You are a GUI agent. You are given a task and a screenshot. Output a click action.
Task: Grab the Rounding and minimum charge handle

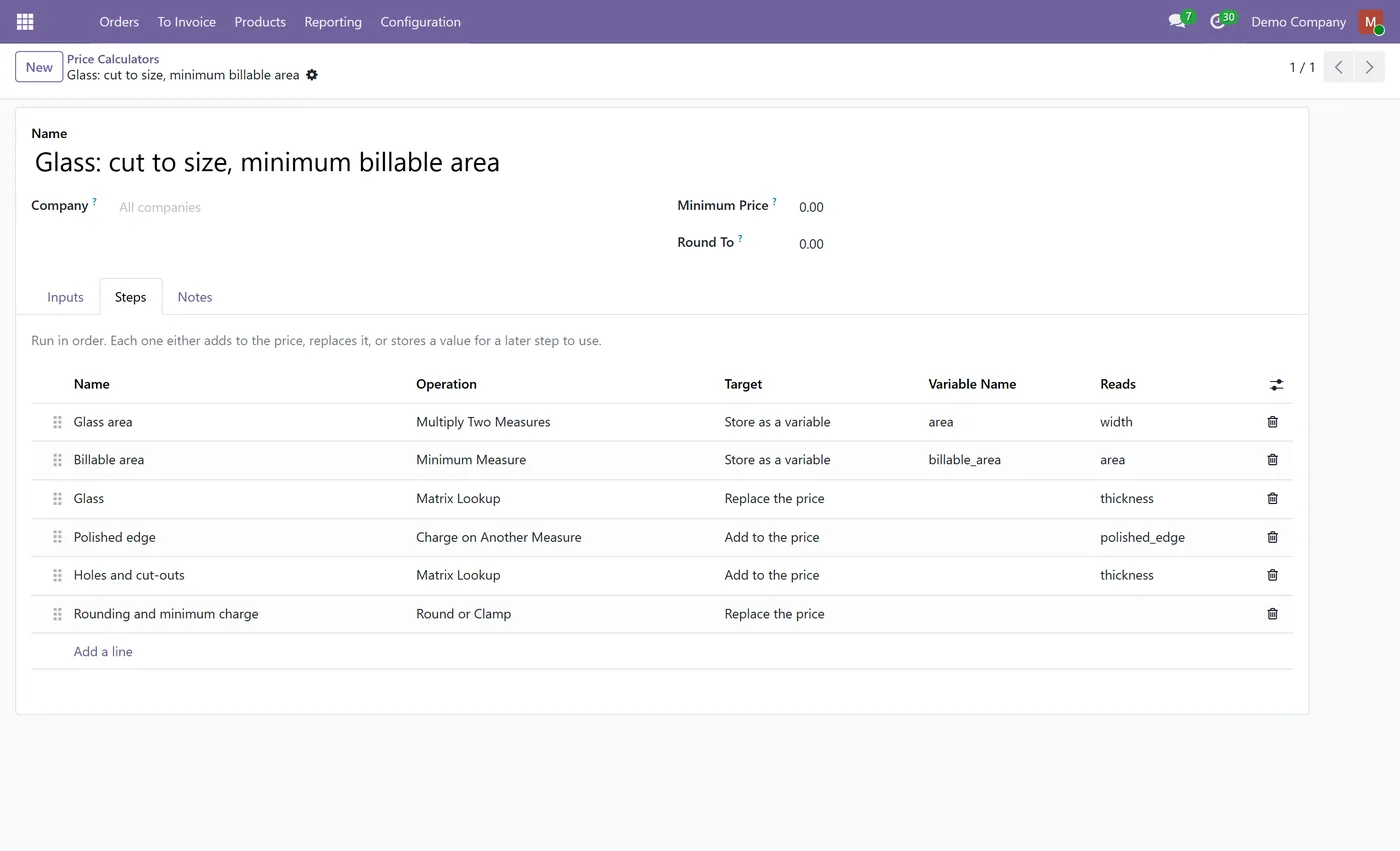[57, 614]
